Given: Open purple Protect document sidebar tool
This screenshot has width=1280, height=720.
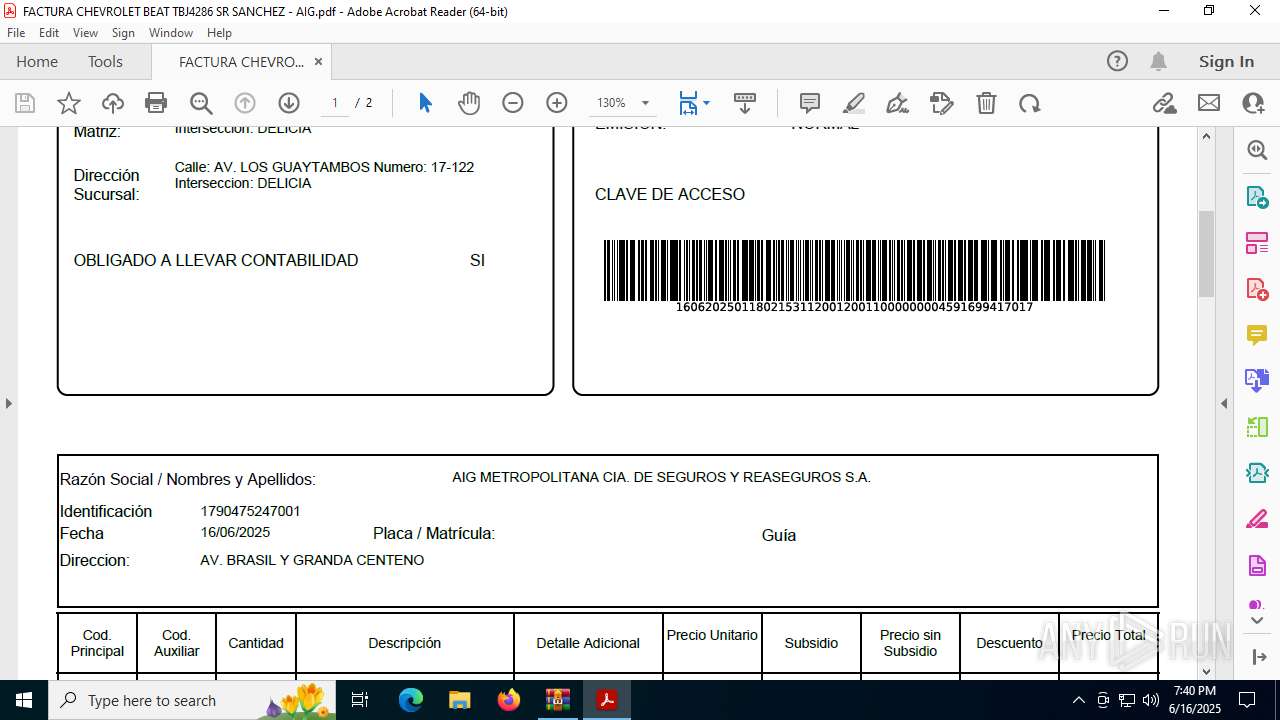Looking at the screenshot, I should pos(1257,566).
